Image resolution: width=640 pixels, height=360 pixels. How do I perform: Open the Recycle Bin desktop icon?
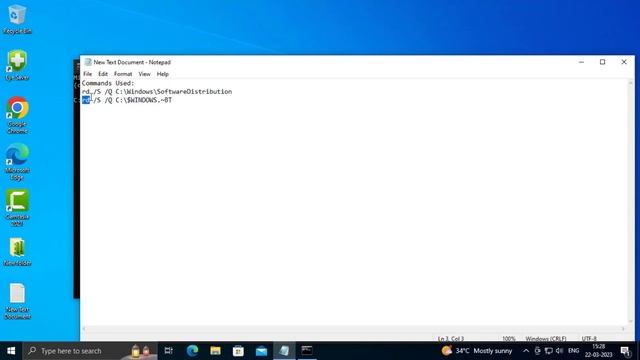(x=17, y=20)
